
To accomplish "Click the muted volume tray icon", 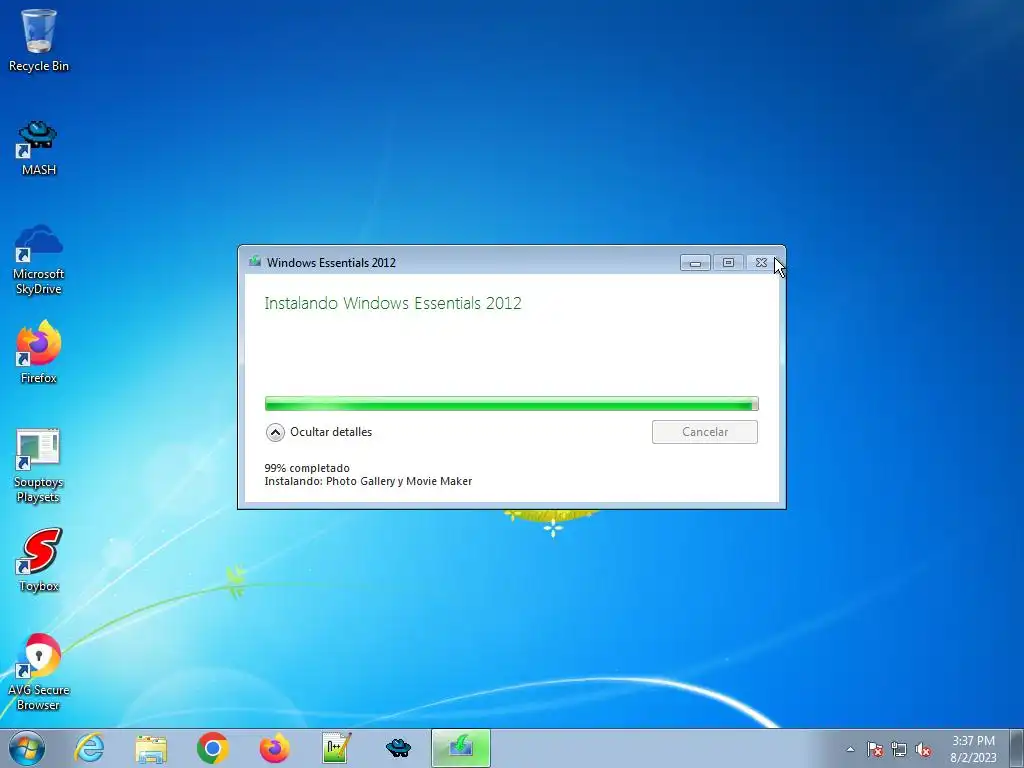I will [x=923, y=749].
